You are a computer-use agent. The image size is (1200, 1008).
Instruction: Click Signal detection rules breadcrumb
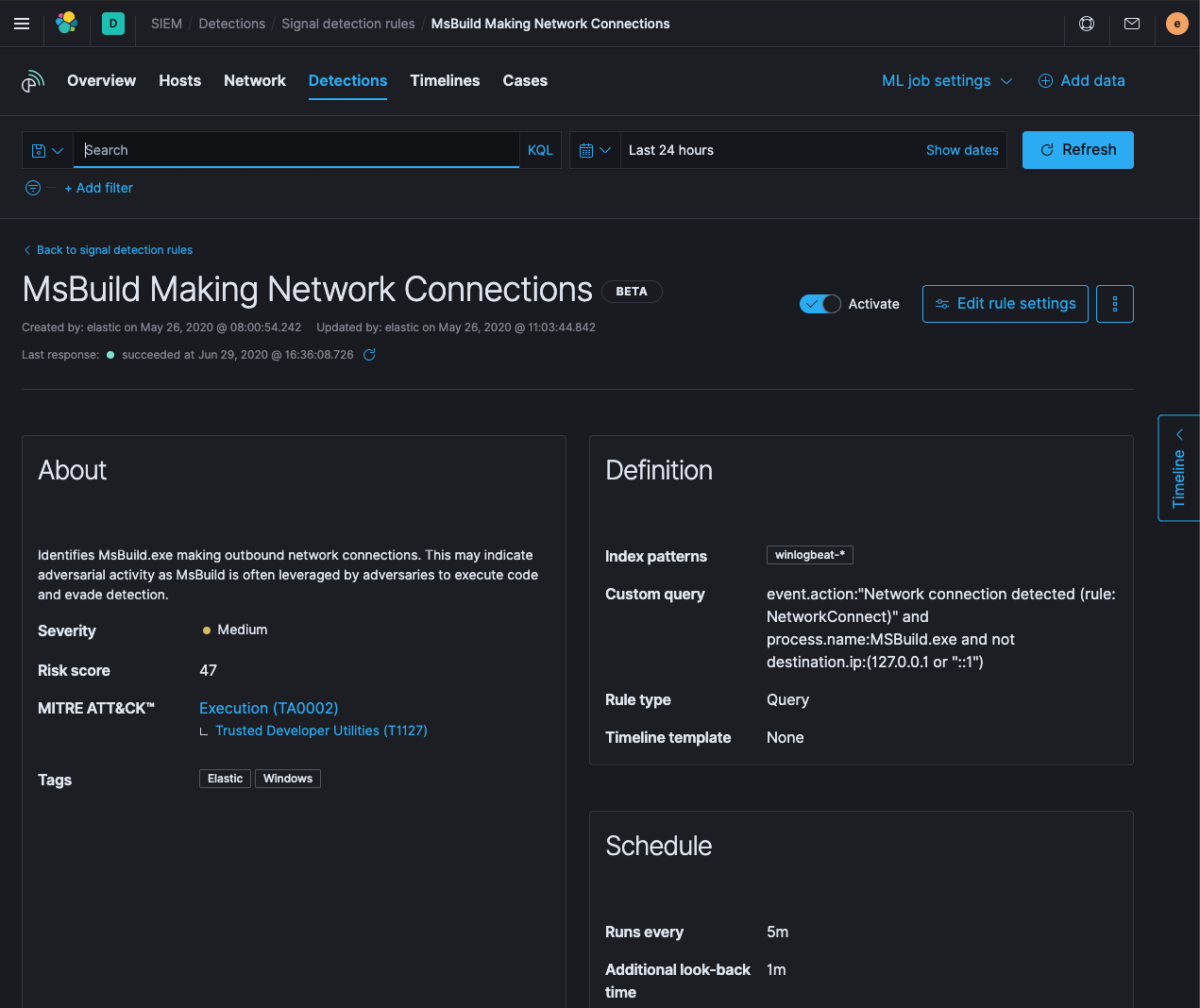(348, 24)
